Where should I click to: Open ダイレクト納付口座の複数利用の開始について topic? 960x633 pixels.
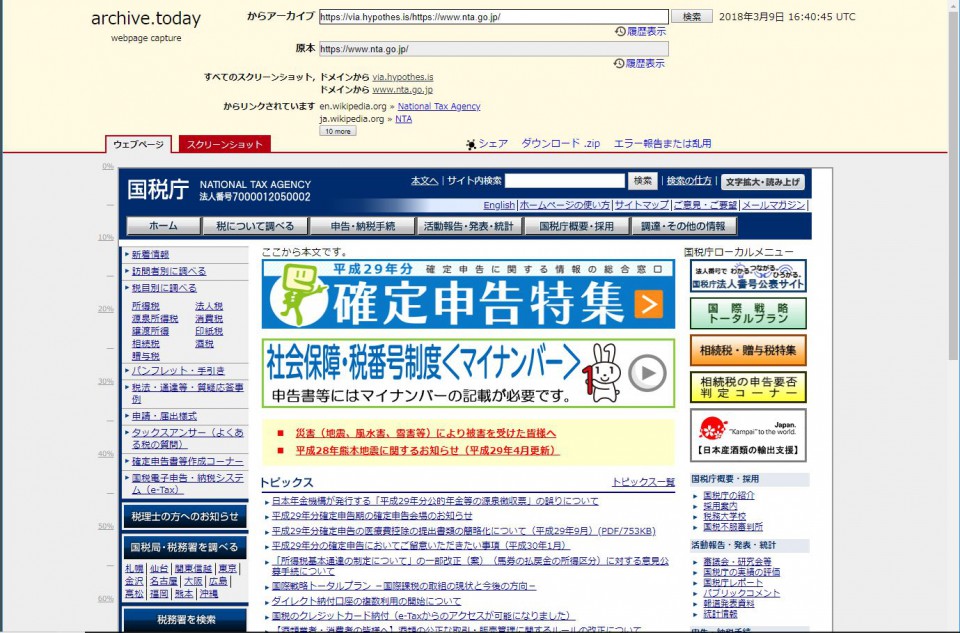pyautogui.click(x=366, y=601)
